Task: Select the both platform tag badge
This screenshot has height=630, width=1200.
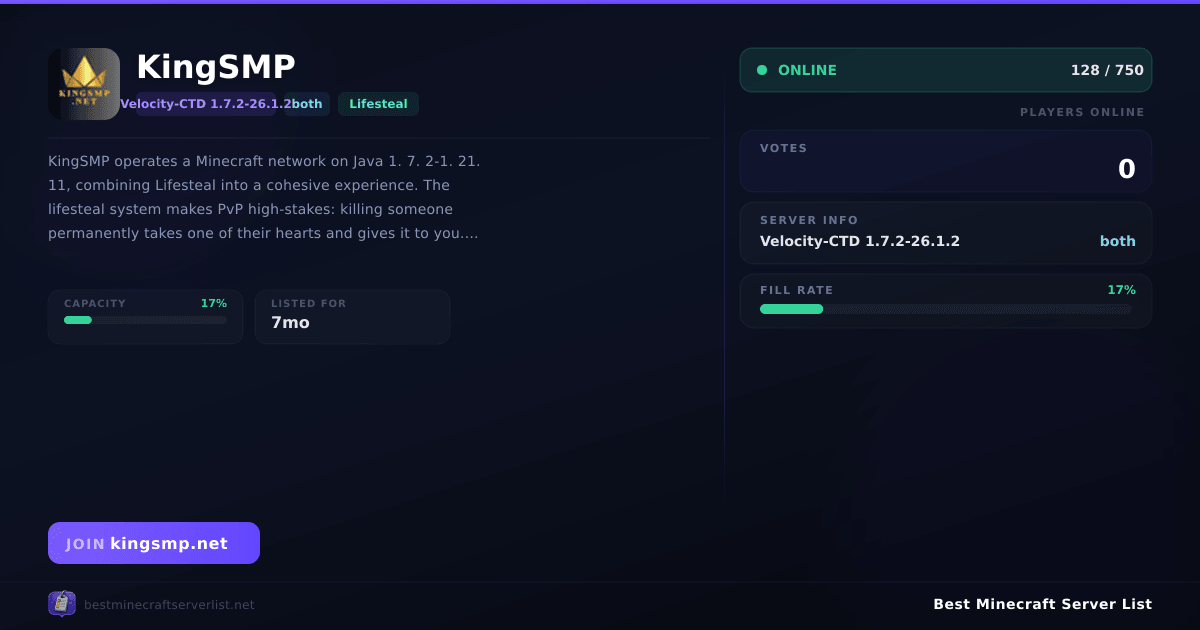Action: (x=307, y=104)
